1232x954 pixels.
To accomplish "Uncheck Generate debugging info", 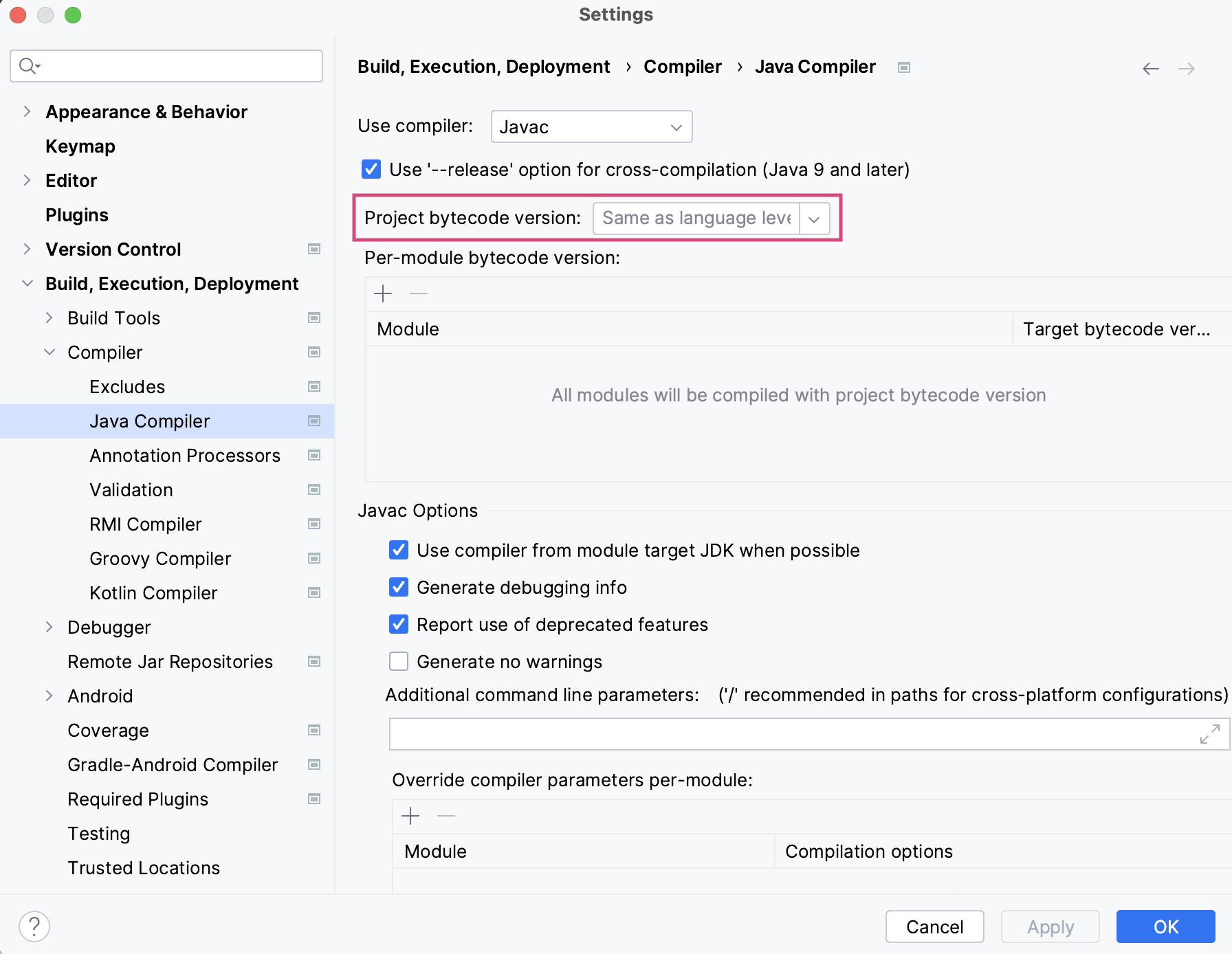I will pyautogui.click(x=399, y=587).
